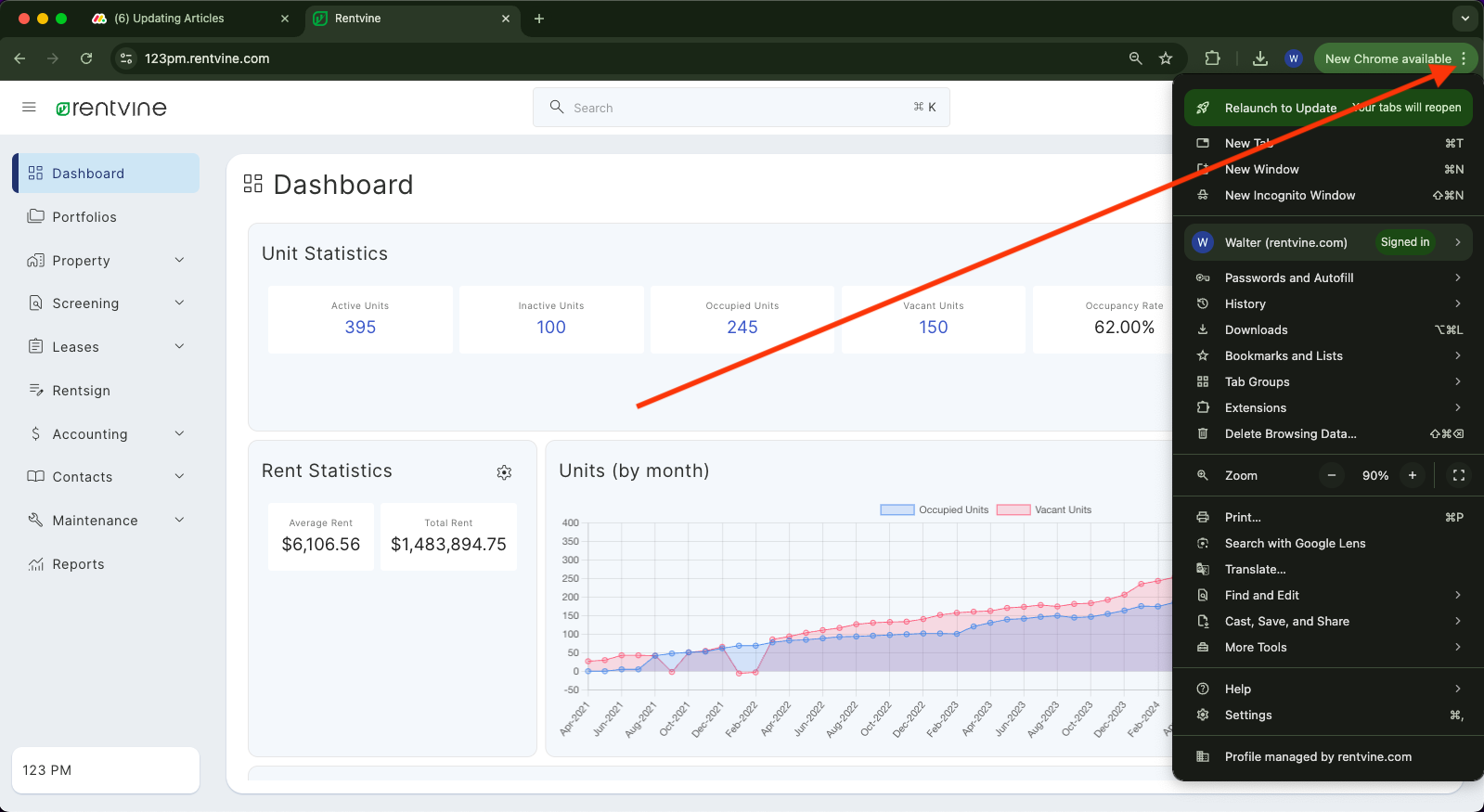Open the History submenu

tap(1245, 303)
